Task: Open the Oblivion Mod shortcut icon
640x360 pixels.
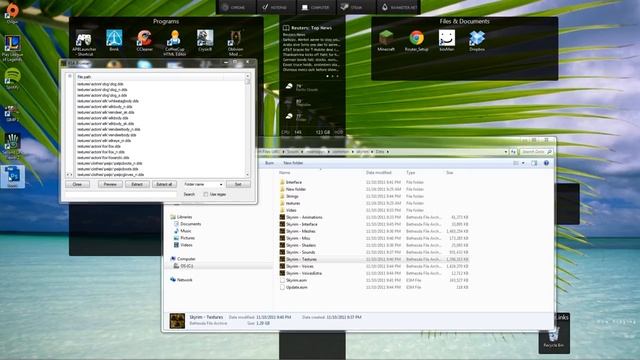Action: click(236, 43)
